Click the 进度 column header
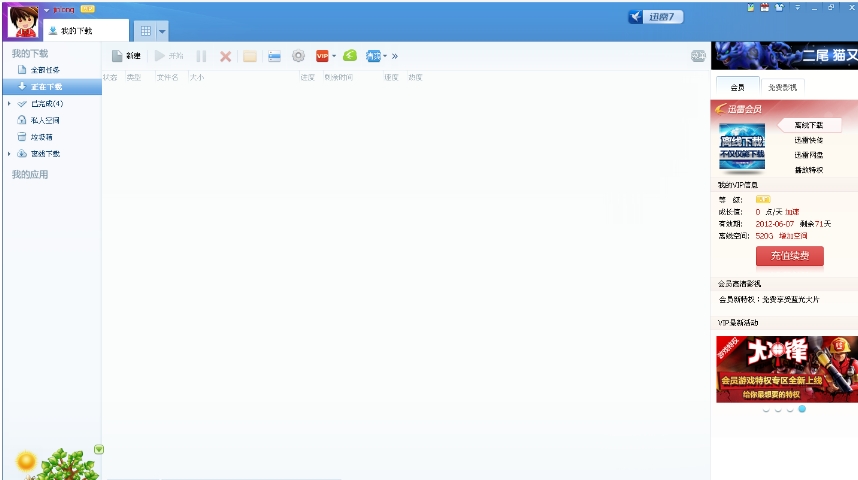Viewport: 858px width, 480px height. click(308, 77)
